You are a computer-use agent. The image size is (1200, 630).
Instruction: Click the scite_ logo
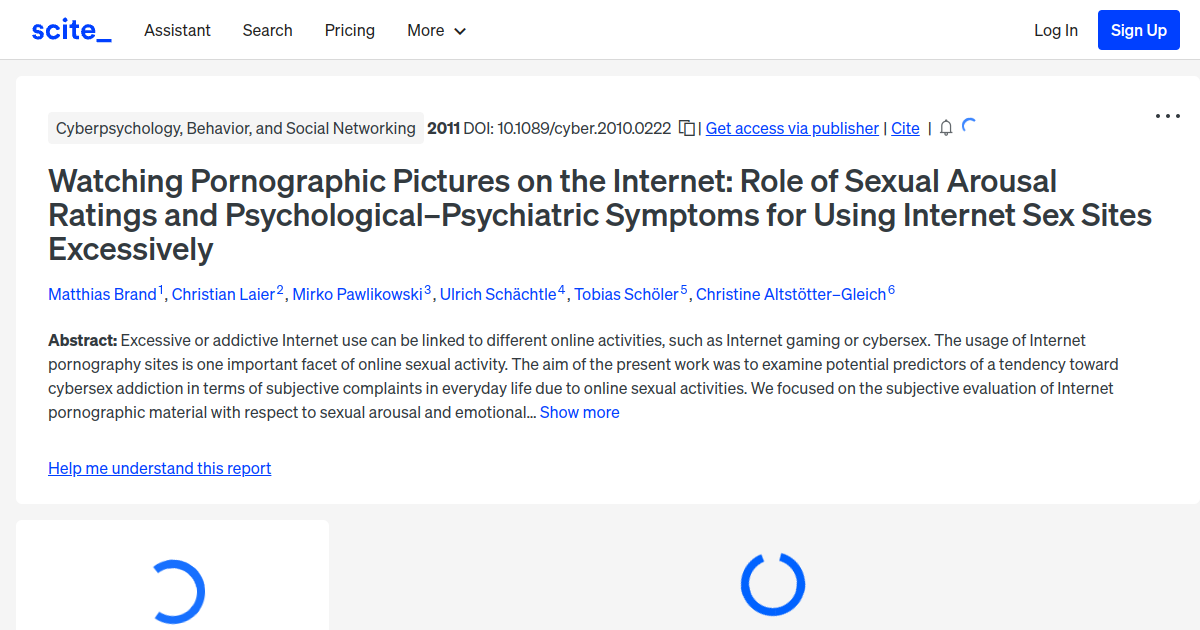click(x=70, y=29)
